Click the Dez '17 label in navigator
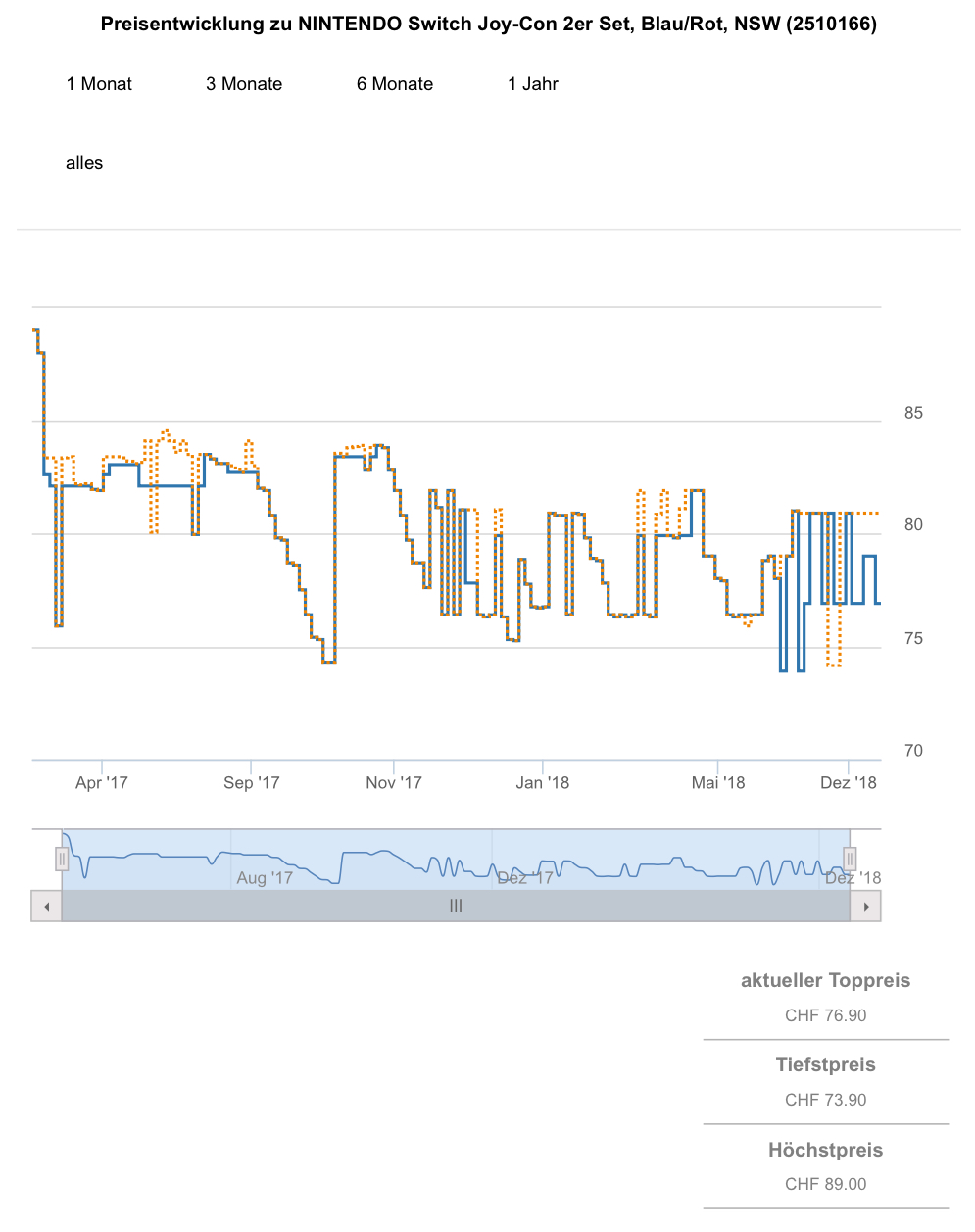Screen dimensions: 975x1232 (x=525, y=878)
